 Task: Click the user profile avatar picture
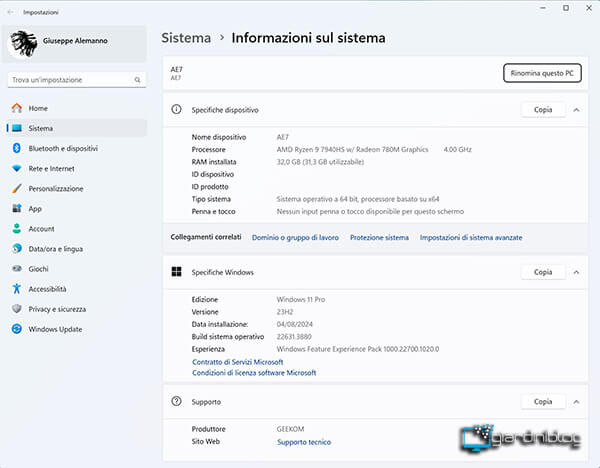pos(23,43)
